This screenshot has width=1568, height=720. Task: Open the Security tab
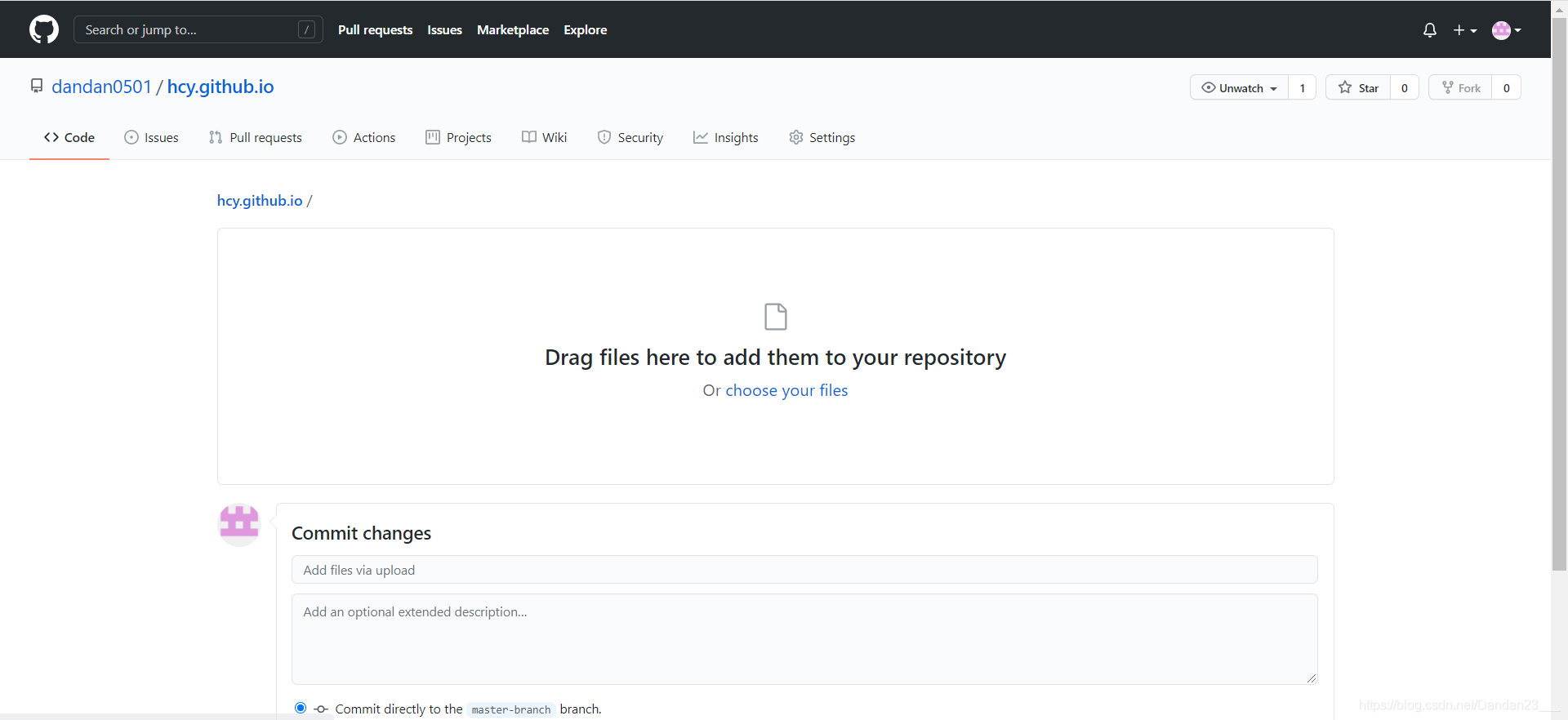pos(630,137)
